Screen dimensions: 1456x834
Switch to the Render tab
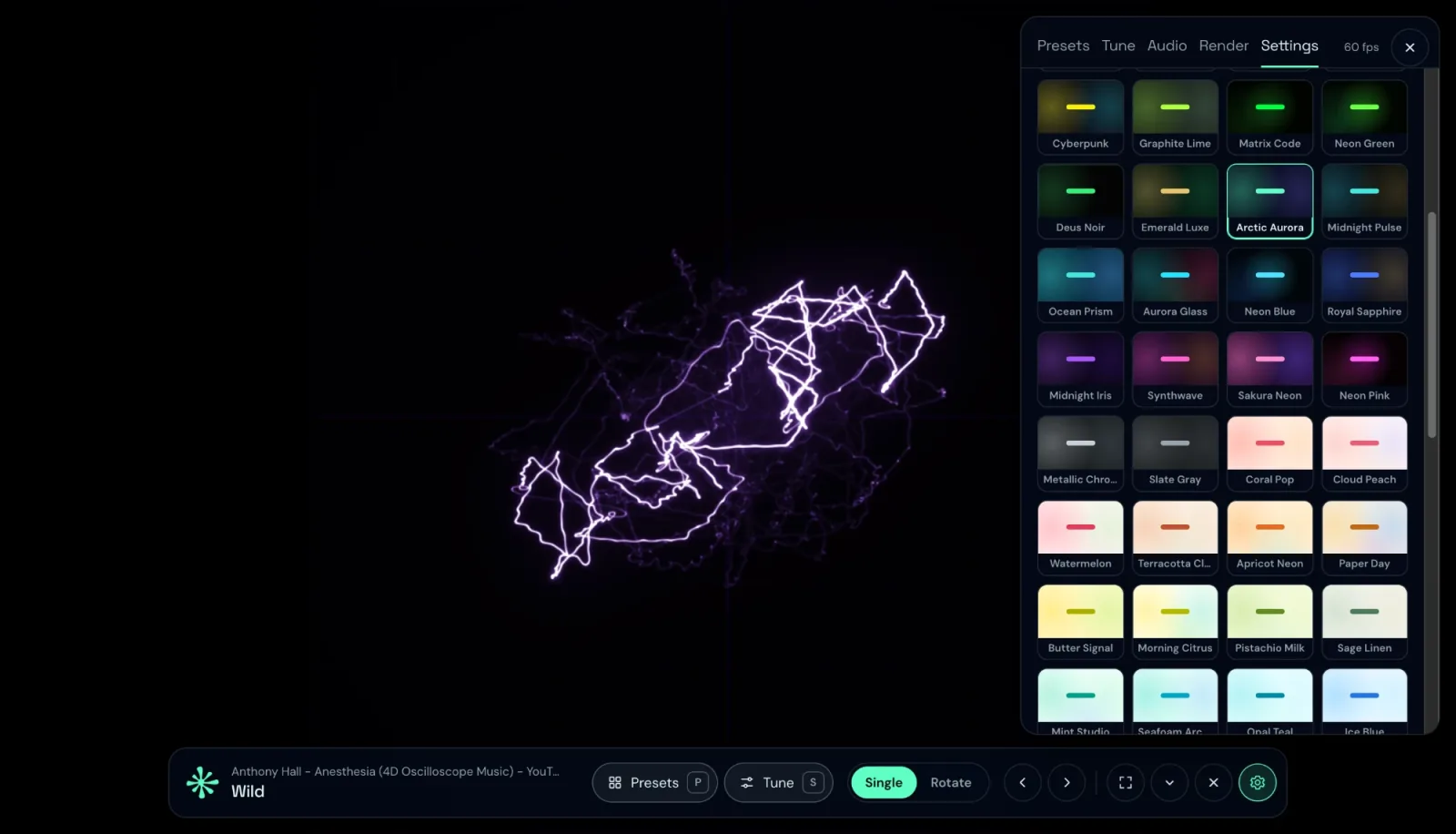pyautogui.click(x=1224, y=46)
